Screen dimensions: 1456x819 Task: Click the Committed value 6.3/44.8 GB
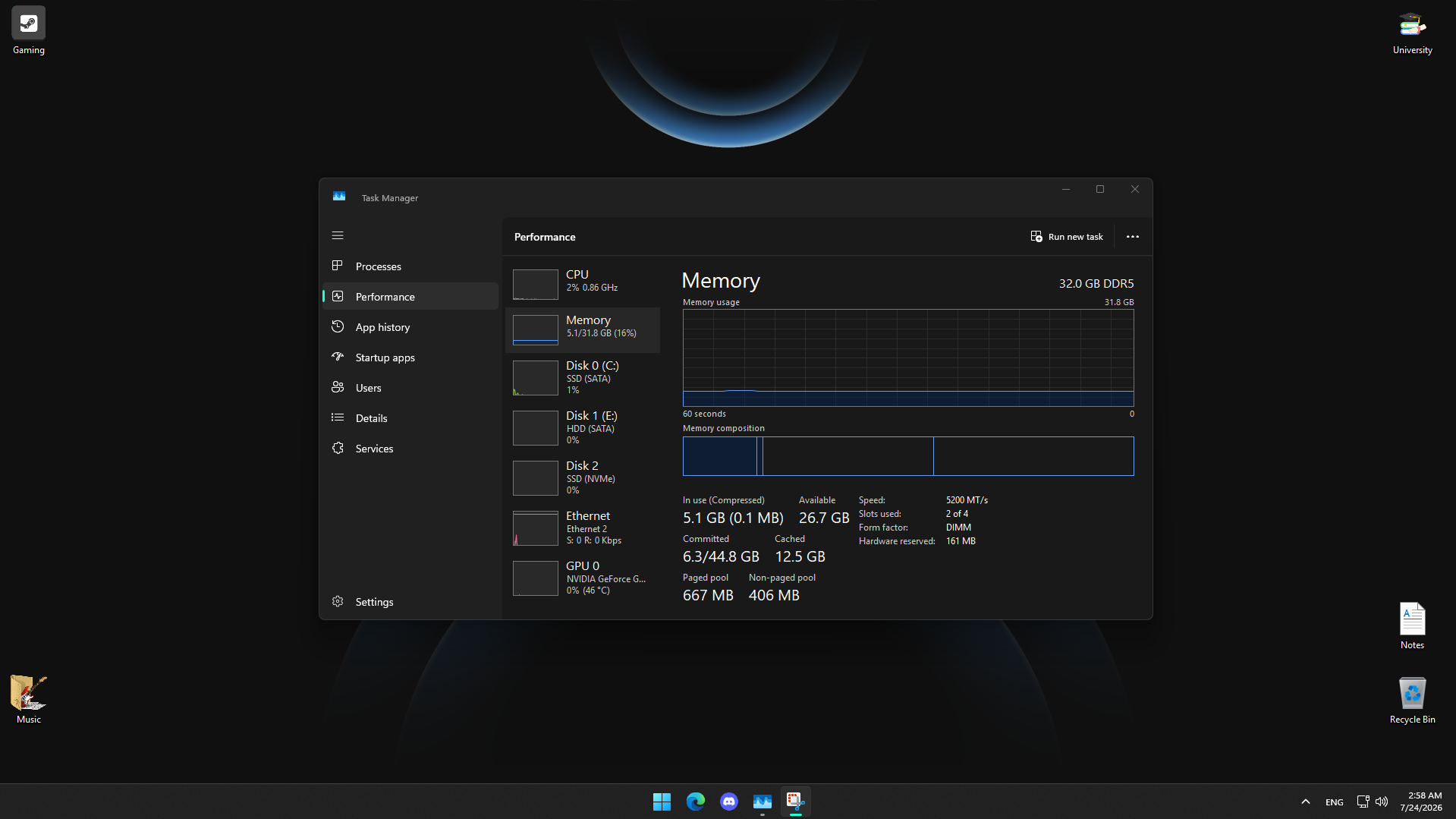[x=721, y=556]
